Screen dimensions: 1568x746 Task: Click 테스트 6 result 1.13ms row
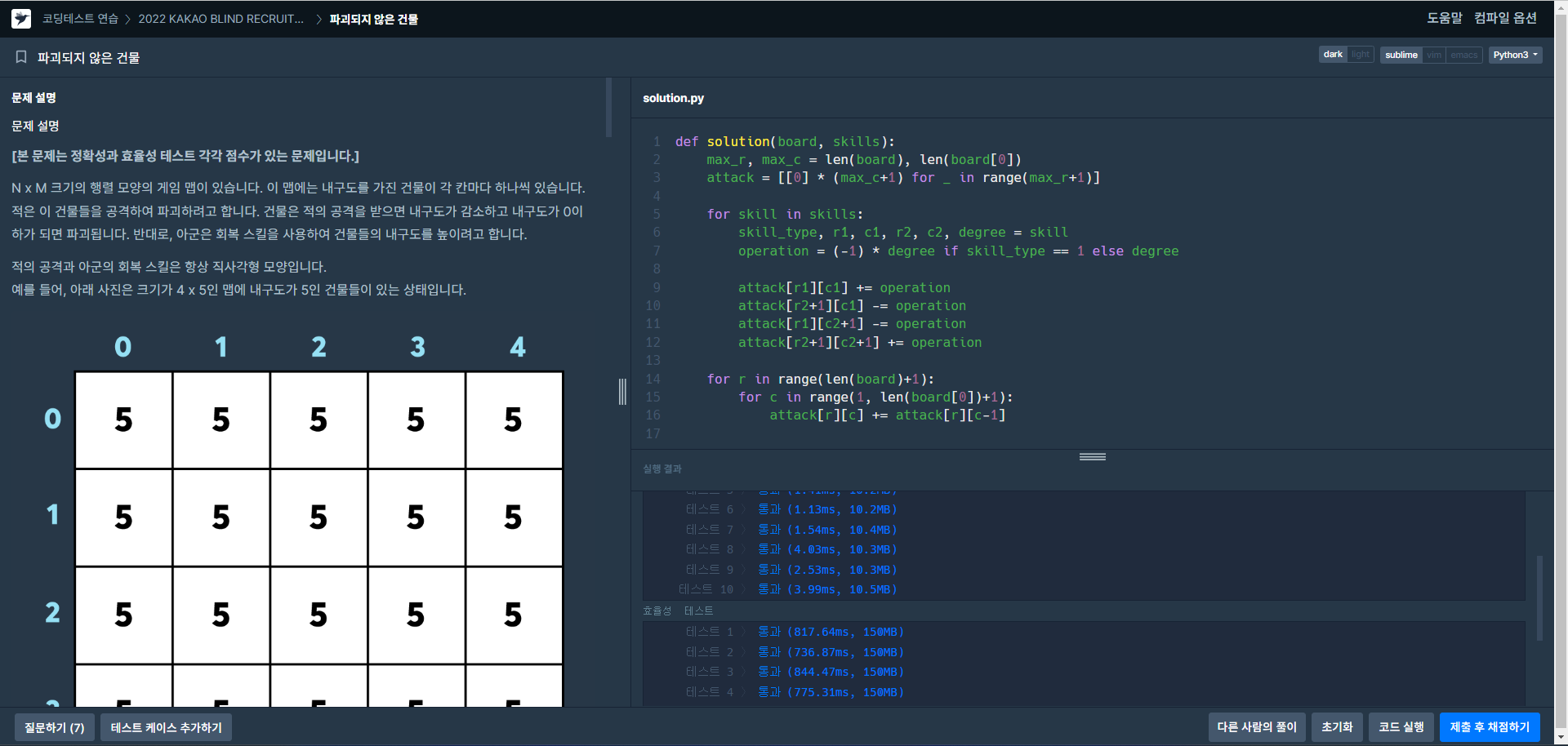click(x=791, y=509)
